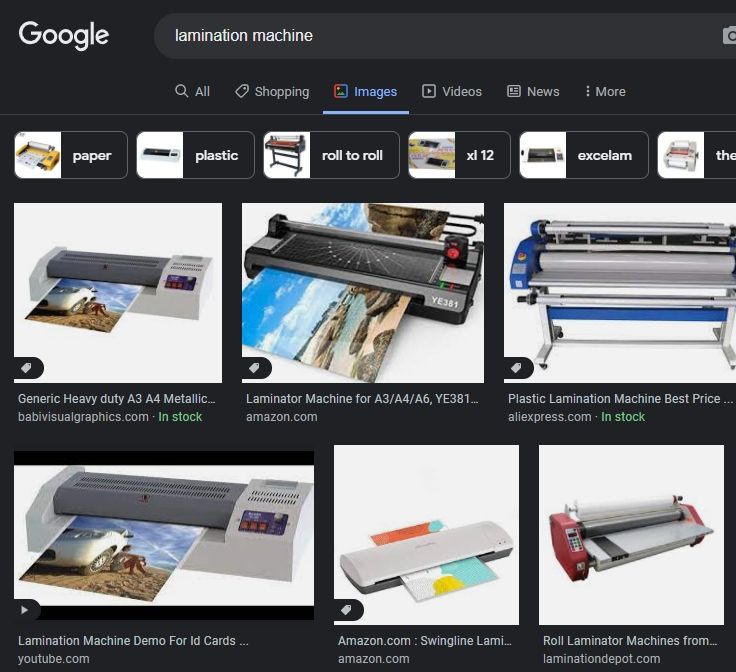Click product tag icon on Swingline image
Image resolution: width=736 pixels, height=672 pixels.
point(346,611)
